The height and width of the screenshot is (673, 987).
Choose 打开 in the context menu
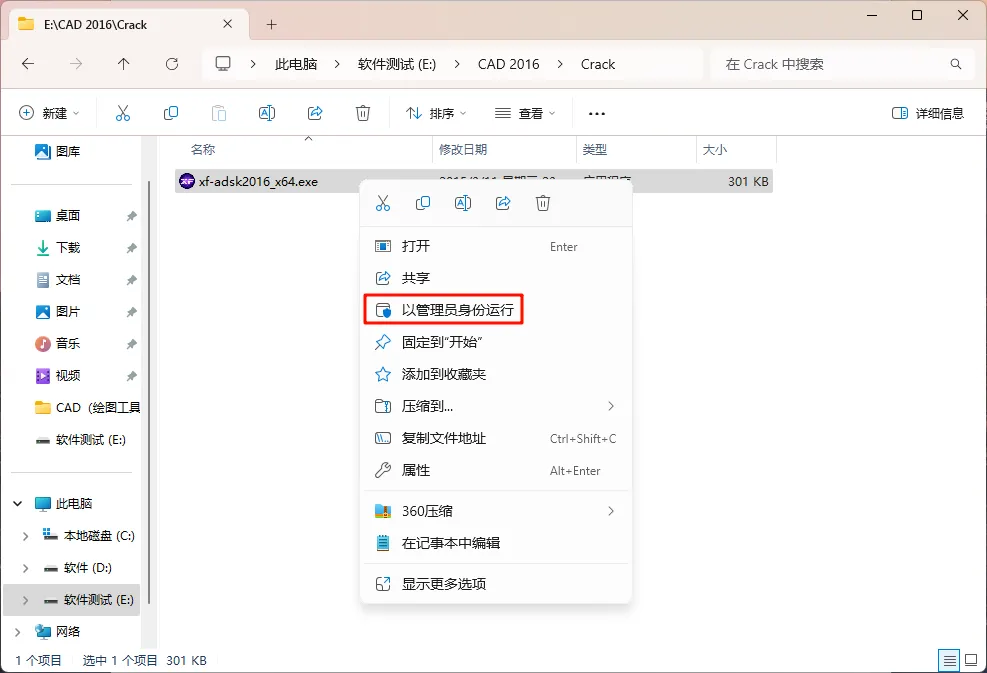tap(496, 246)
